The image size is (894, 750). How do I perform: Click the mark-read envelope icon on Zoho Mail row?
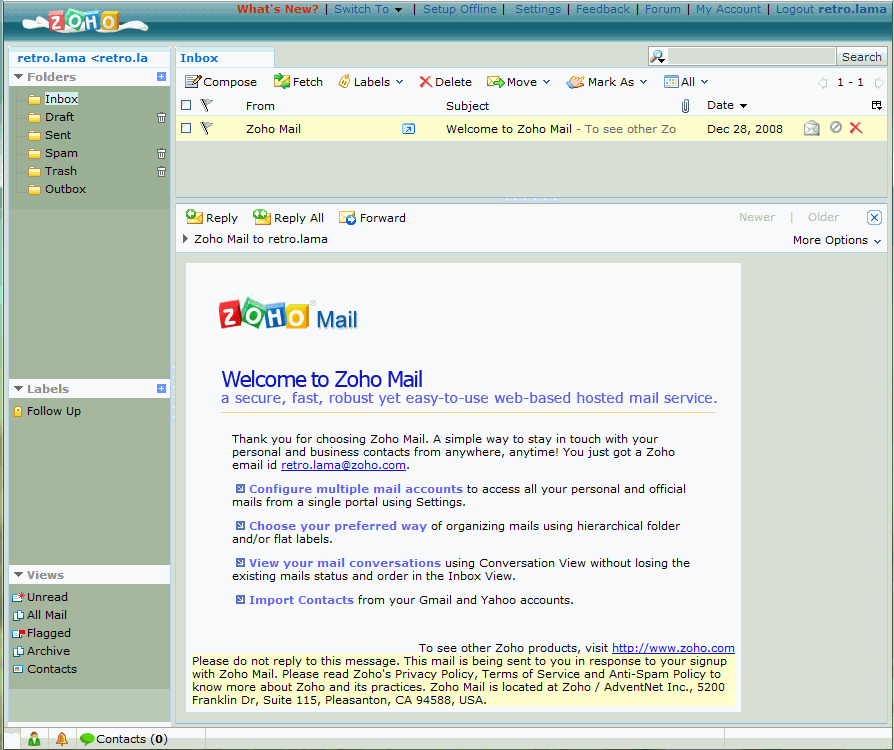point(811,128)
